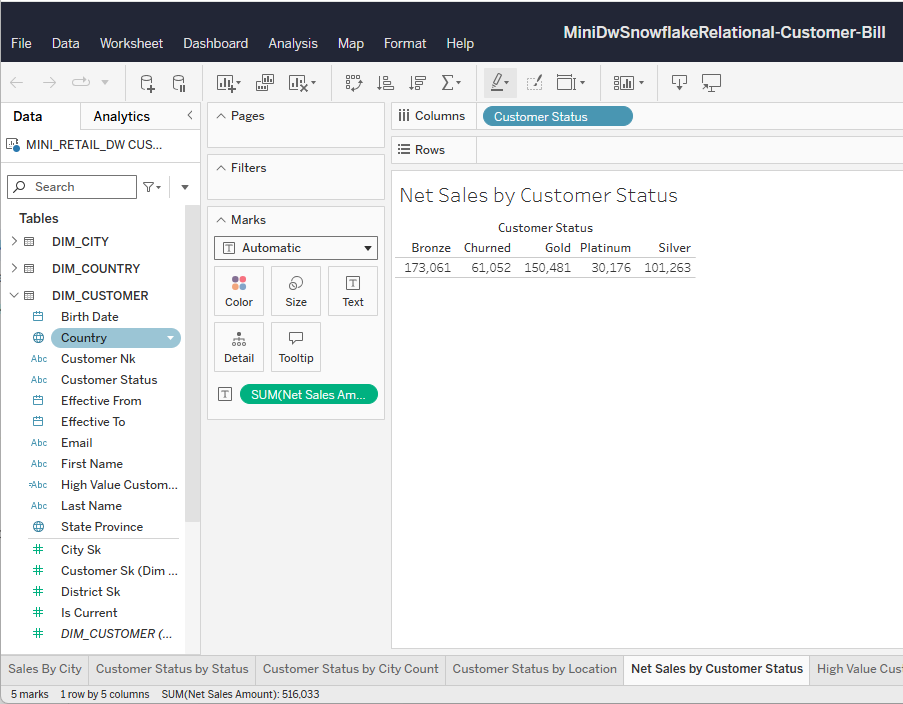
Task: Collapse the DIM_CUSTOMER table
Action: coord(14,295)
